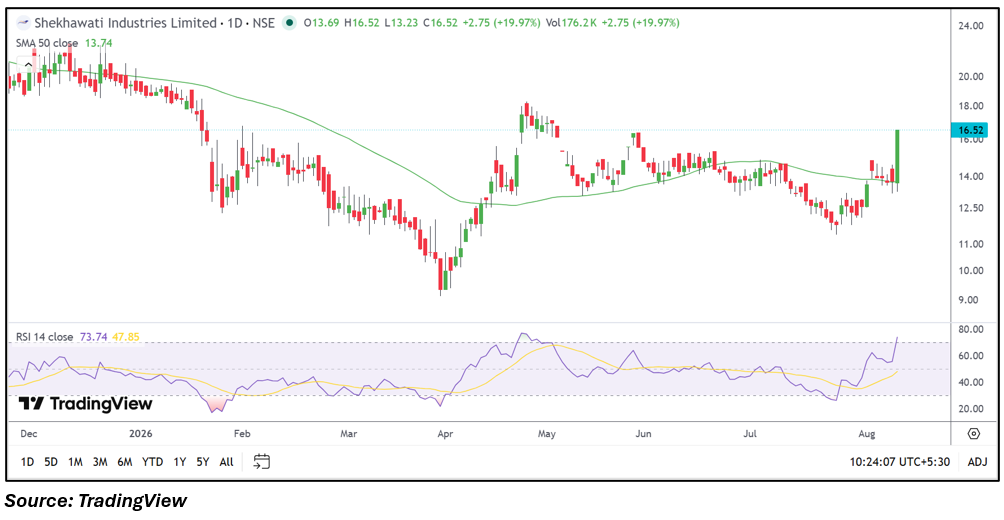Select the 1M time range
Screen dimensions: 1004x520
coord(76,462)
